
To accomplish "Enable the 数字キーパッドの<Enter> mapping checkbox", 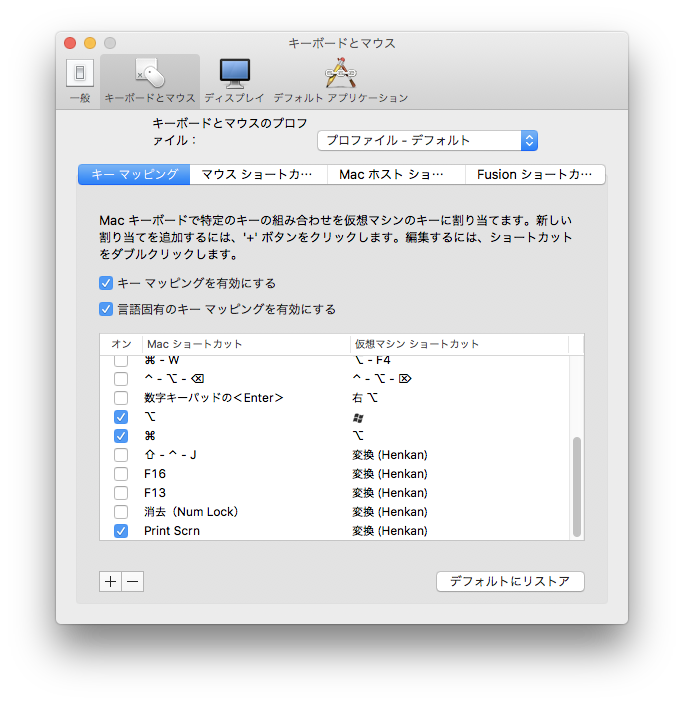I will 121,397.
